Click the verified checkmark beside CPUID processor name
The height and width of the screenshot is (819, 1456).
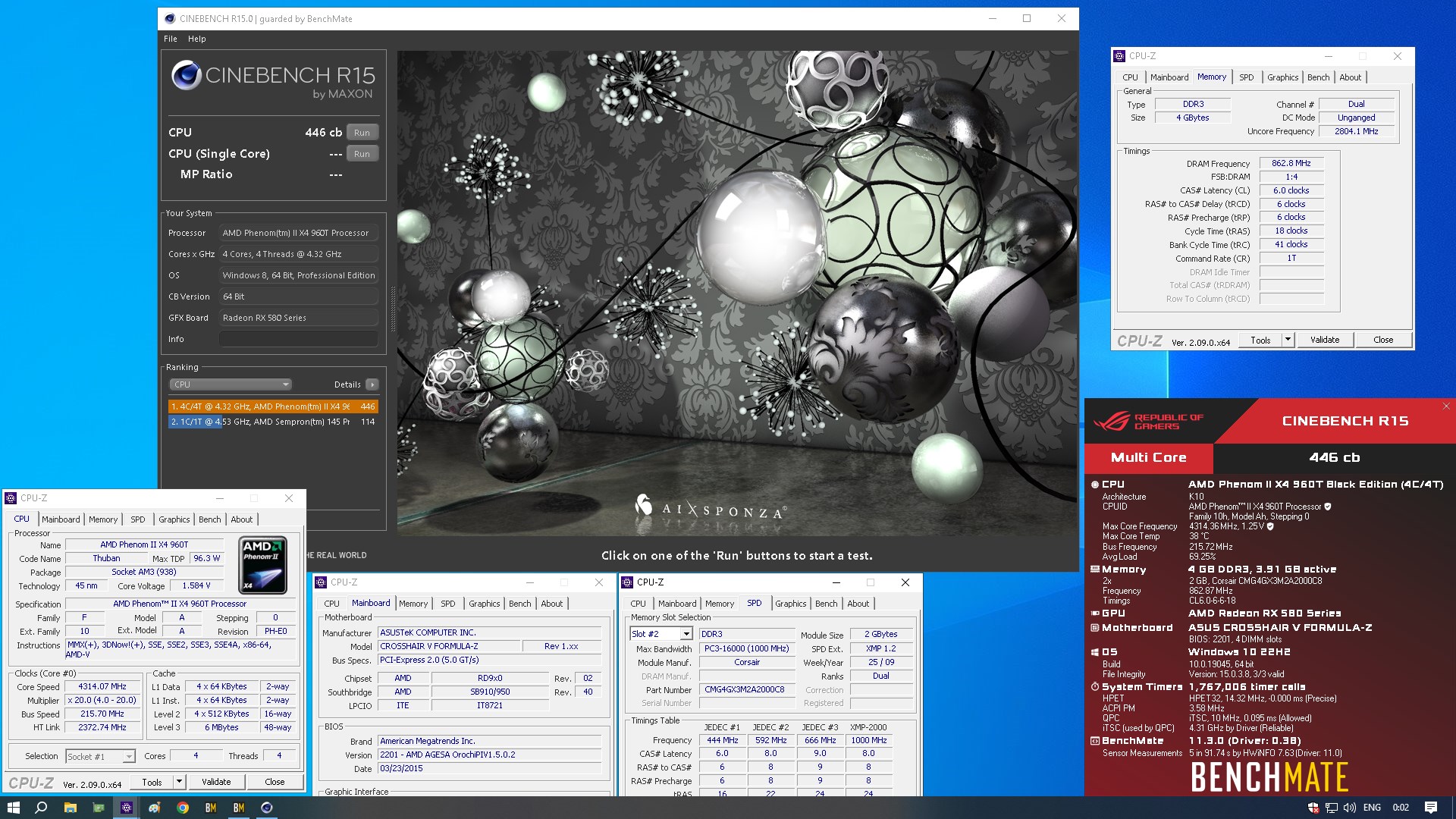click(x=1328, y=507)
